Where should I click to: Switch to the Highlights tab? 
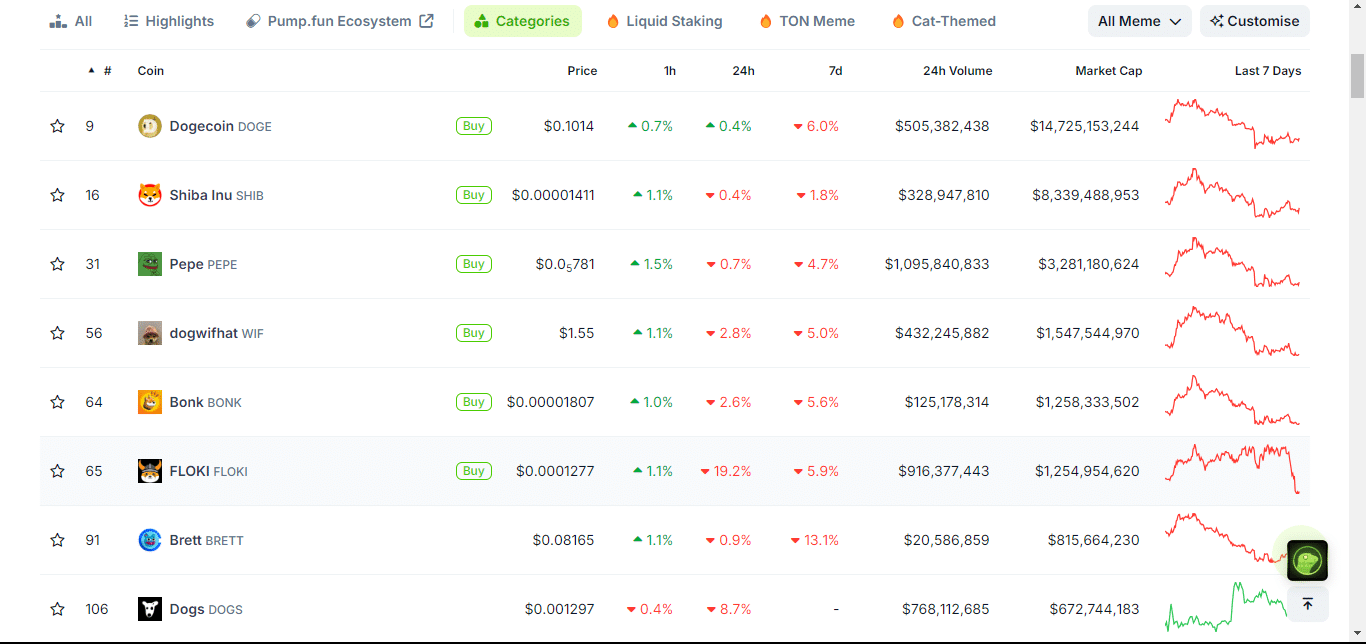tap(168, 21)
